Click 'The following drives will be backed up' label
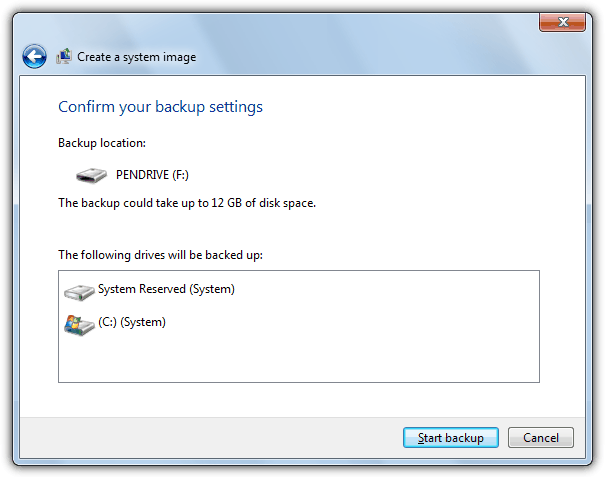605x477 pixels. [x=160, y=255]
